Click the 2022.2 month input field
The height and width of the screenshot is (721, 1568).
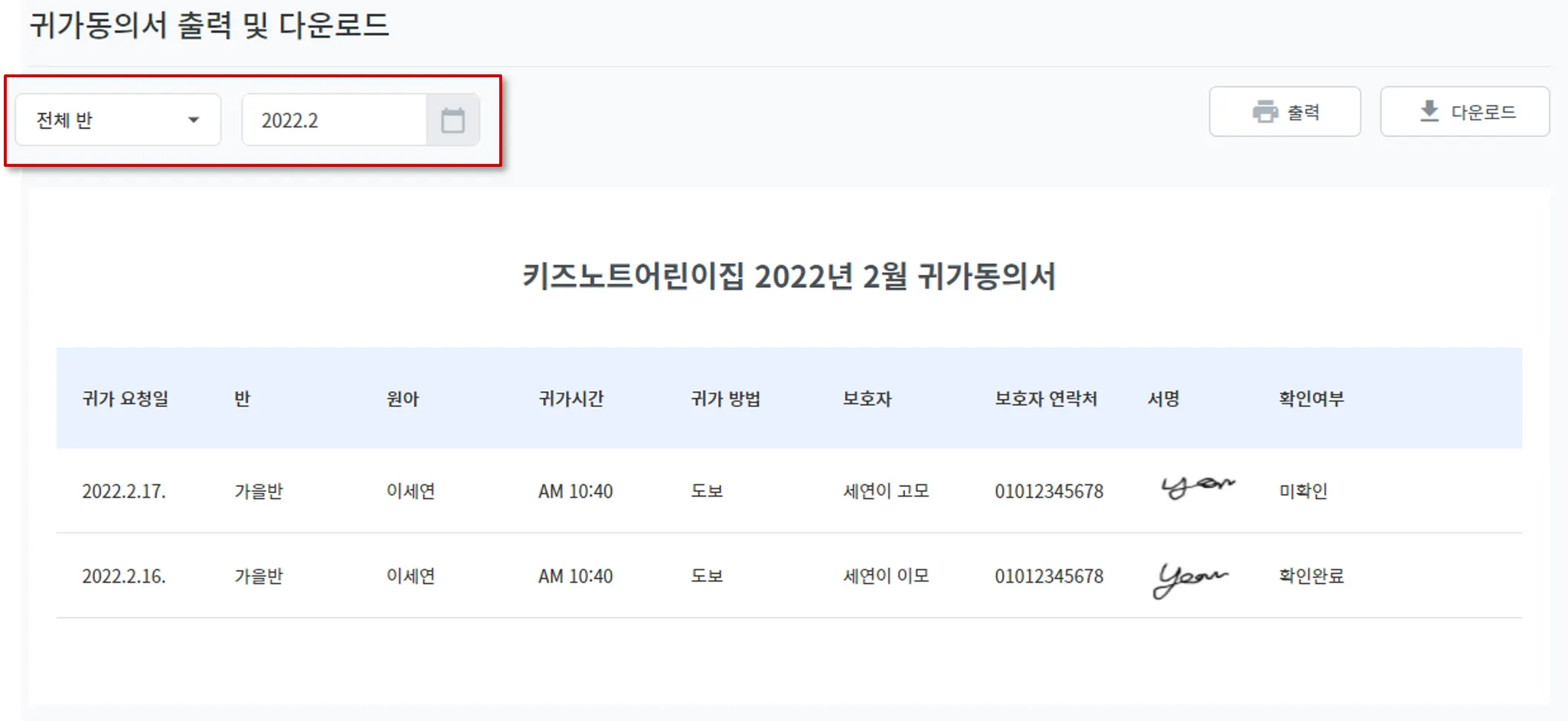(335, 120)
